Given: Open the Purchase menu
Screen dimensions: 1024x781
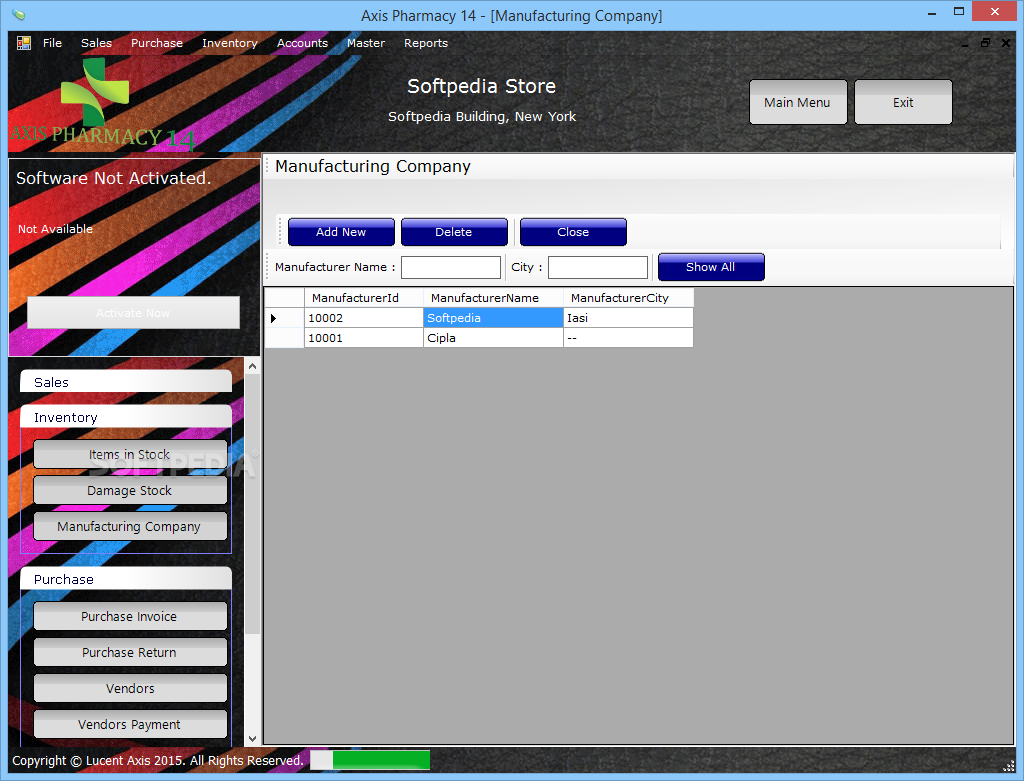Looking at the screenshot, I should [157, 43].
